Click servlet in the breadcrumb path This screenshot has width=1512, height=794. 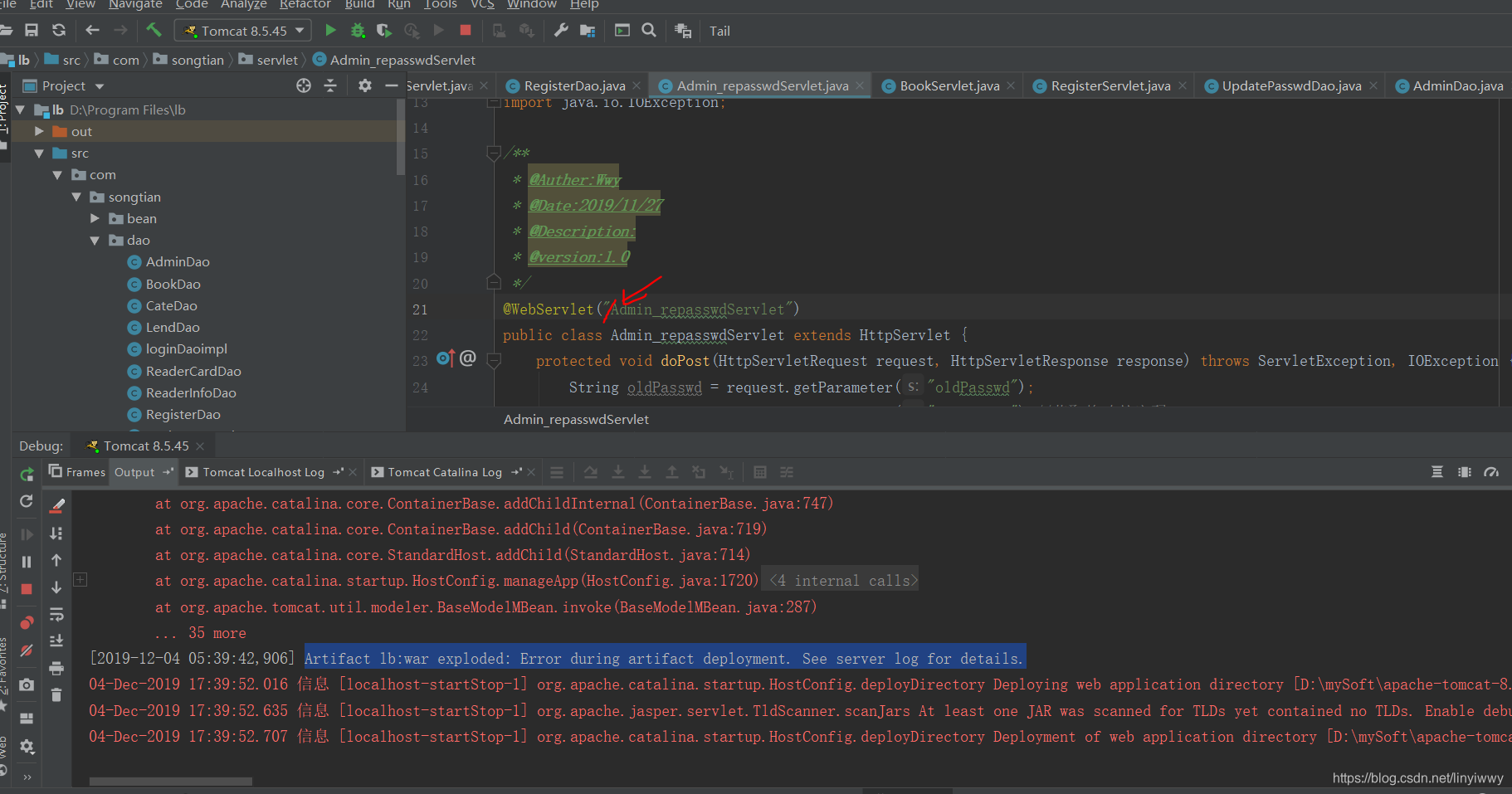pos(277,60)
